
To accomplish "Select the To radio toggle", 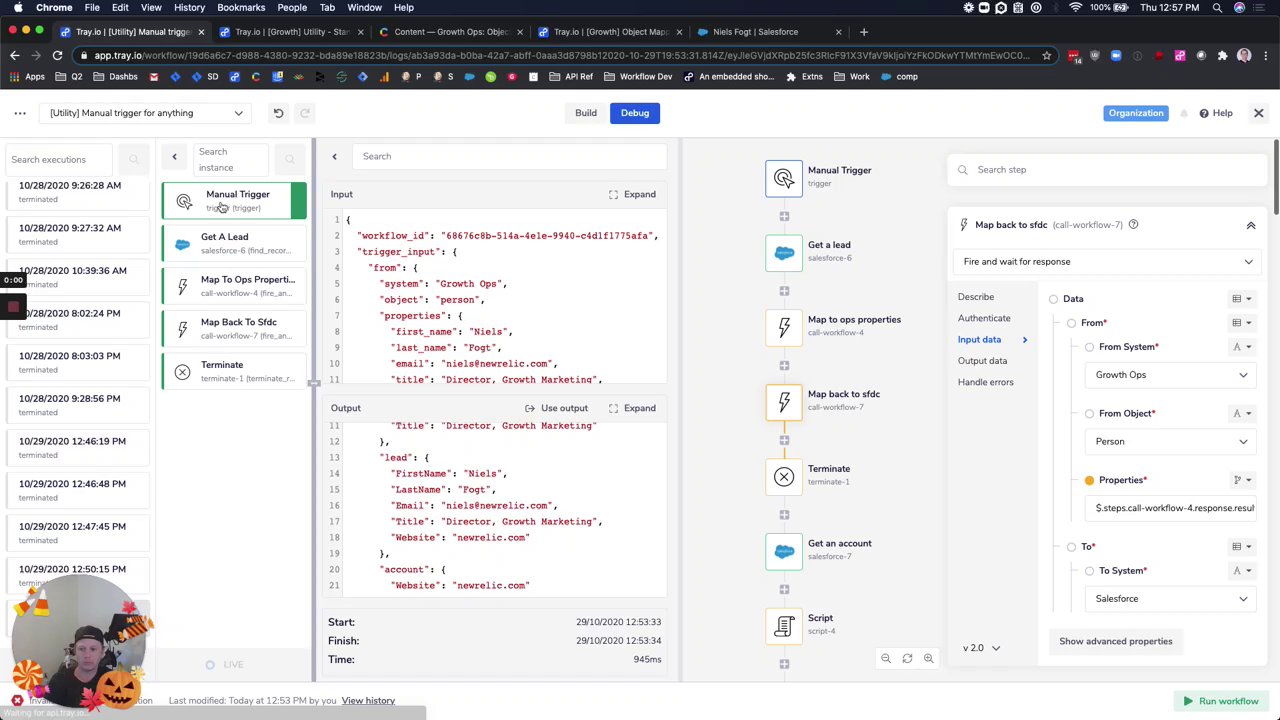I will tap(1071, 547).
